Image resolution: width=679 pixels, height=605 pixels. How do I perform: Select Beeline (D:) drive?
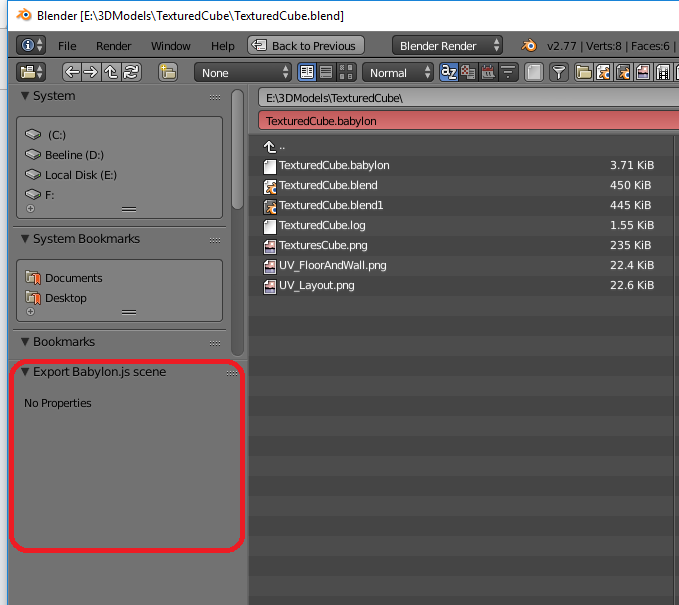tap(120, 155)
